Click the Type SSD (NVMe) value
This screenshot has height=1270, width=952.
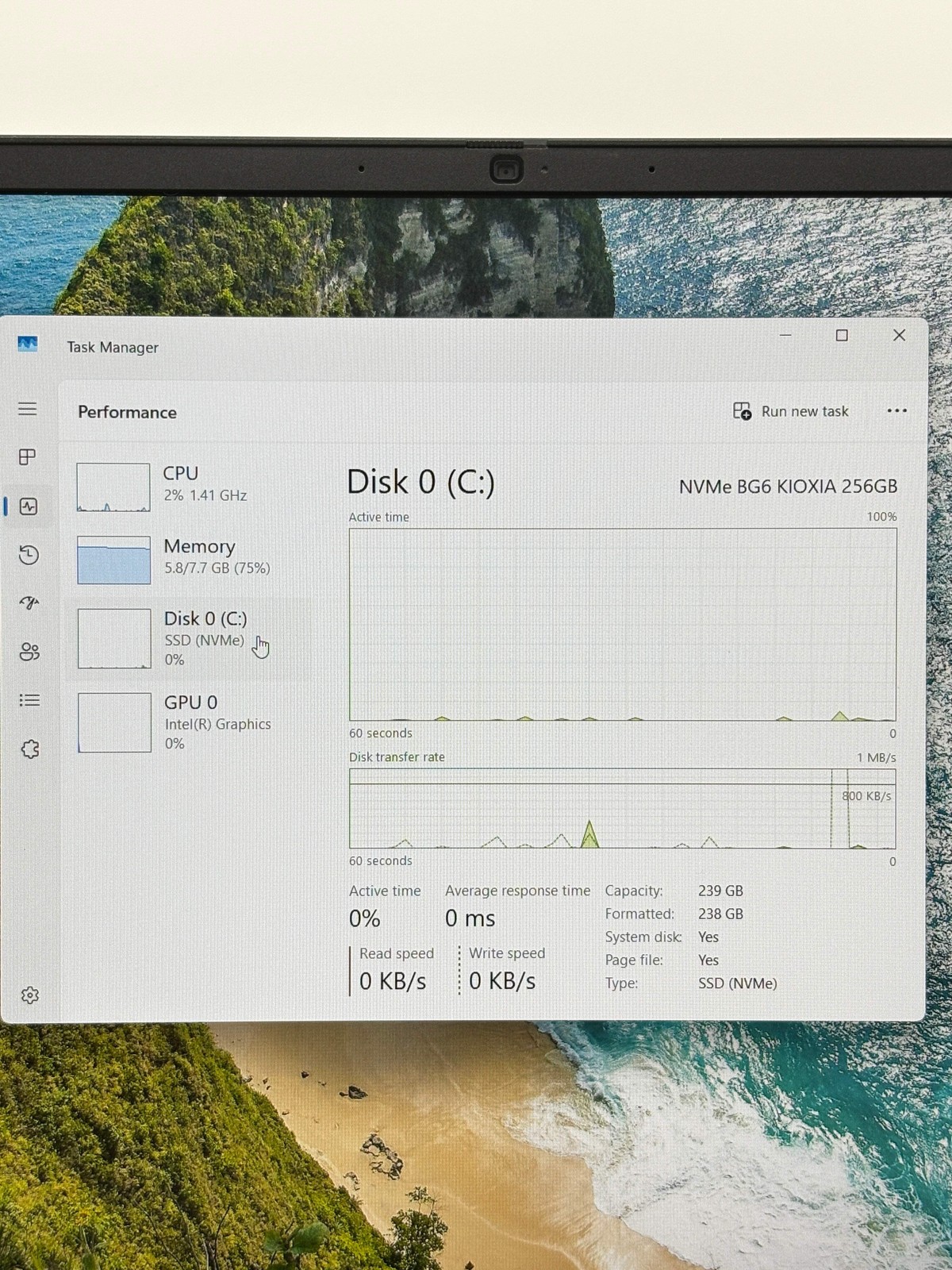[738, 983]
